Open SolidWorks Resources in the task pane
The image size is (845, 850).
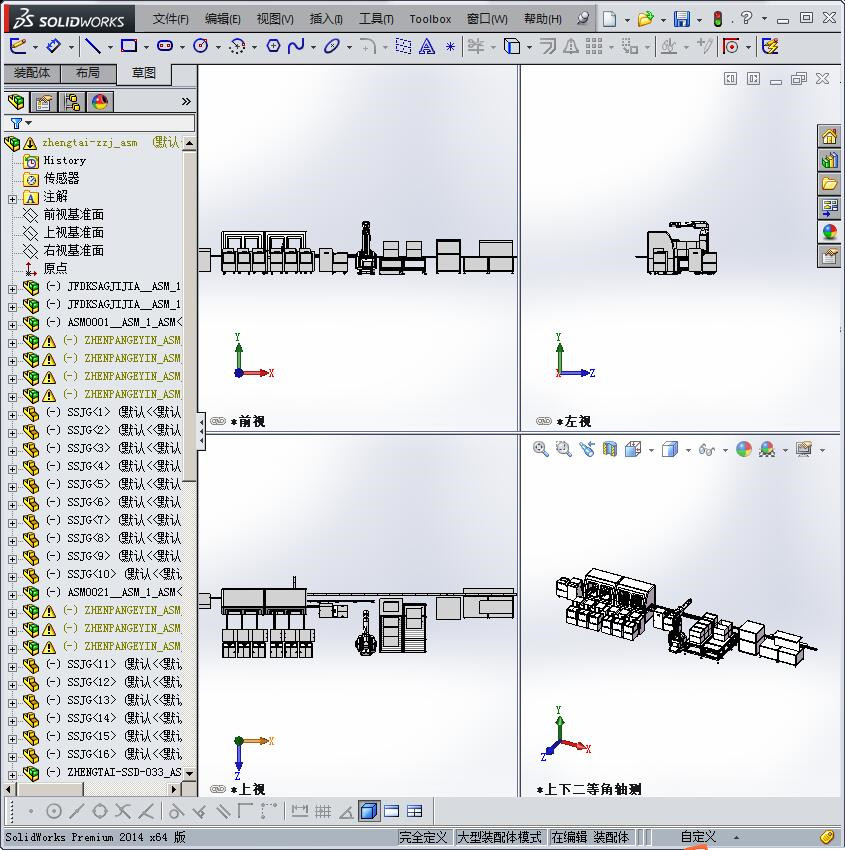pos(829,137)
